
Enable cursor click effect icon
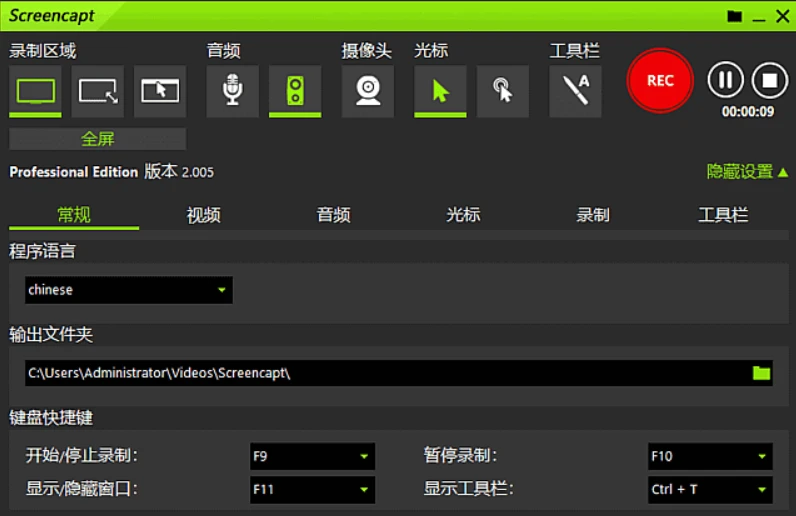click(502, 91)
